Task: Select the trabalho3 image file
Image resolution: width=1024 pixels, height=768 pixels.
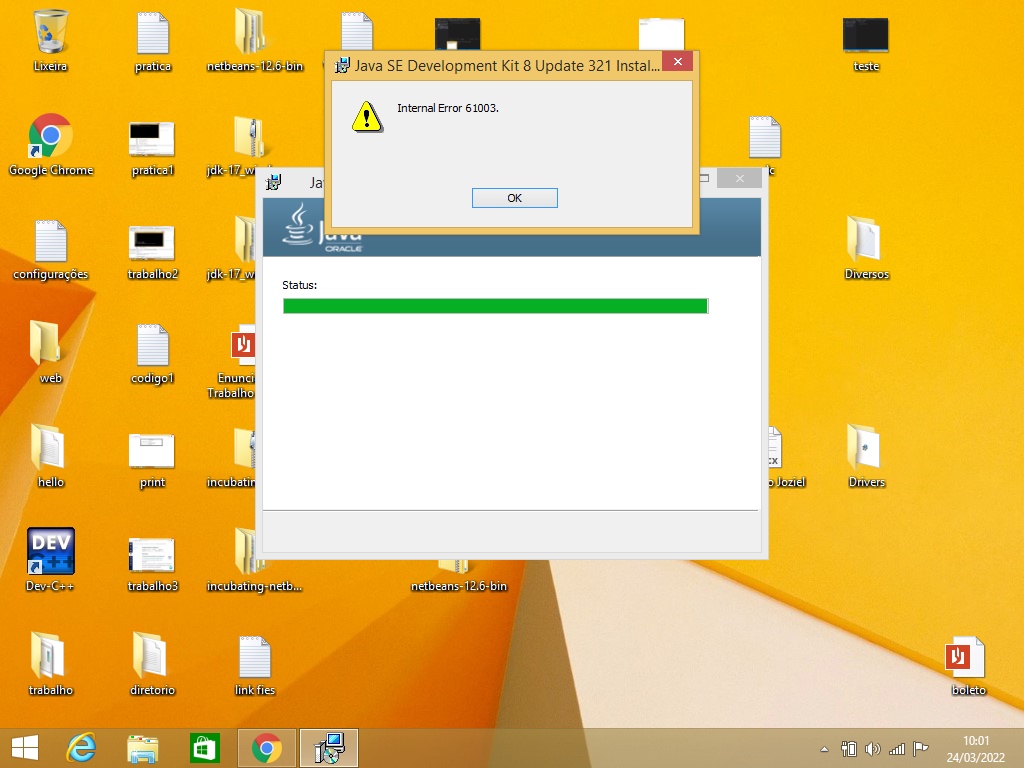Action: point(152,564)
